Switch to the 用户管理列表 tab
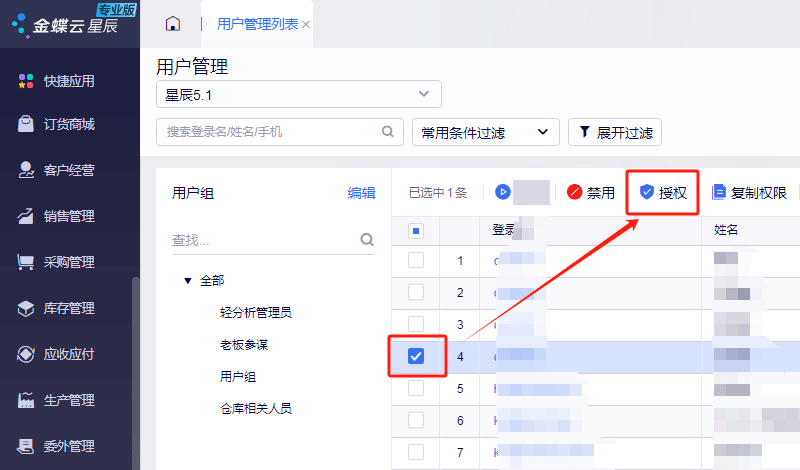 pos(257,24)
